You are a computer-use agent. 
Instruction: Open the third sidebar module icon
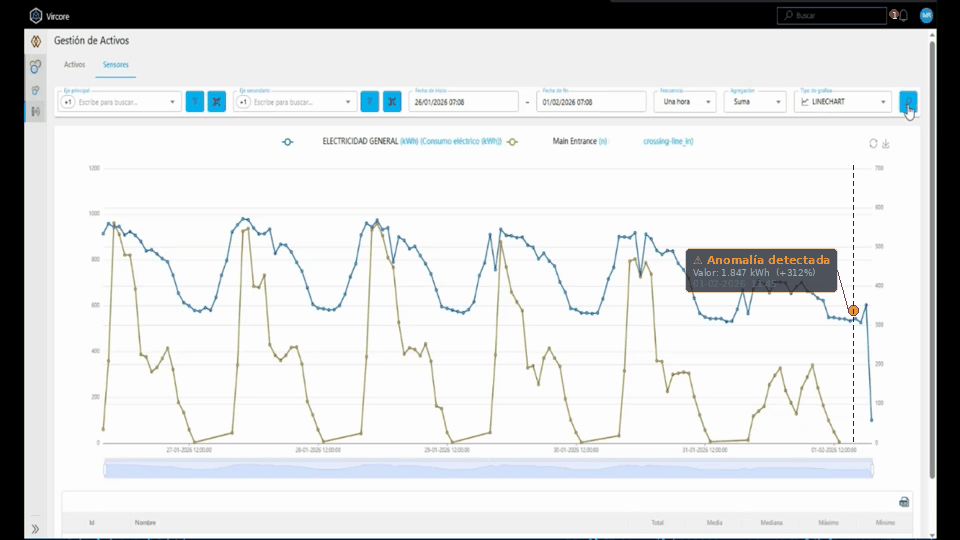click(x=36, y=90)
